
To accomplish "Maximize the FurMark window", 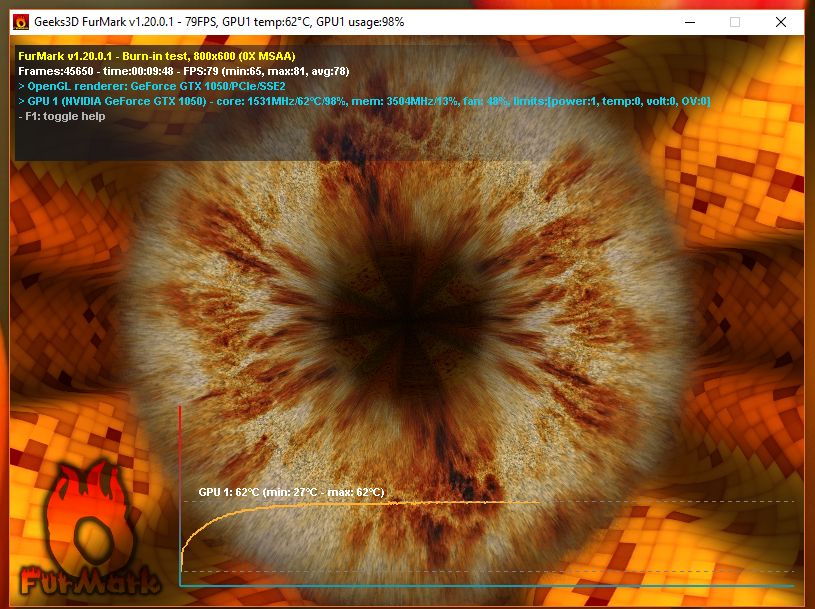I will (735, 22).
